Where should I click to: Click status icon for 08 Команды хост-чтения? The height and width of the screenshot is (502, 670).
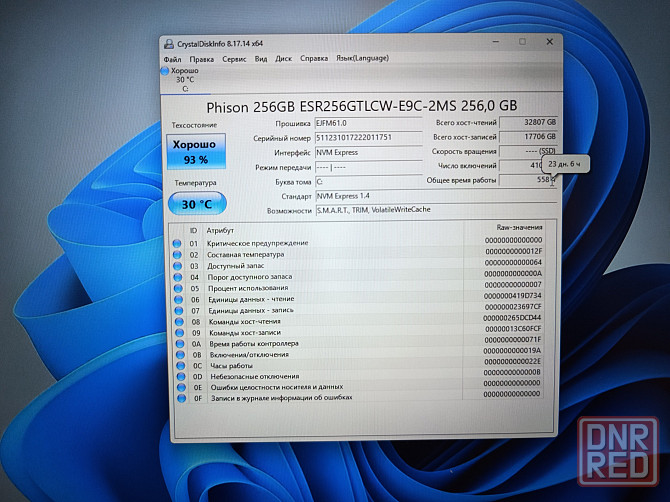(x=179, y=322)
